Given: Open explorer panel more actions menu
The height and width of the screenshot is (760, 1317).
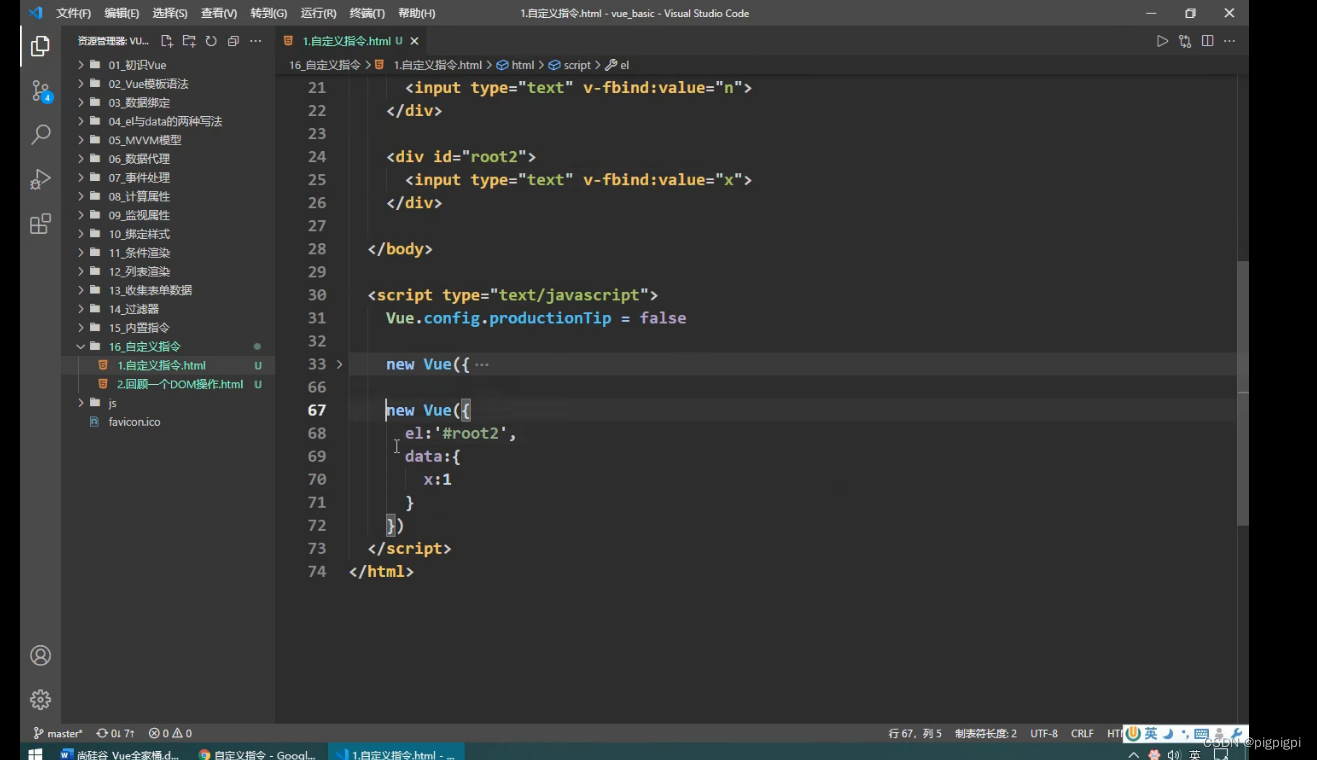Looking at the screenshot, I should 255,41.
